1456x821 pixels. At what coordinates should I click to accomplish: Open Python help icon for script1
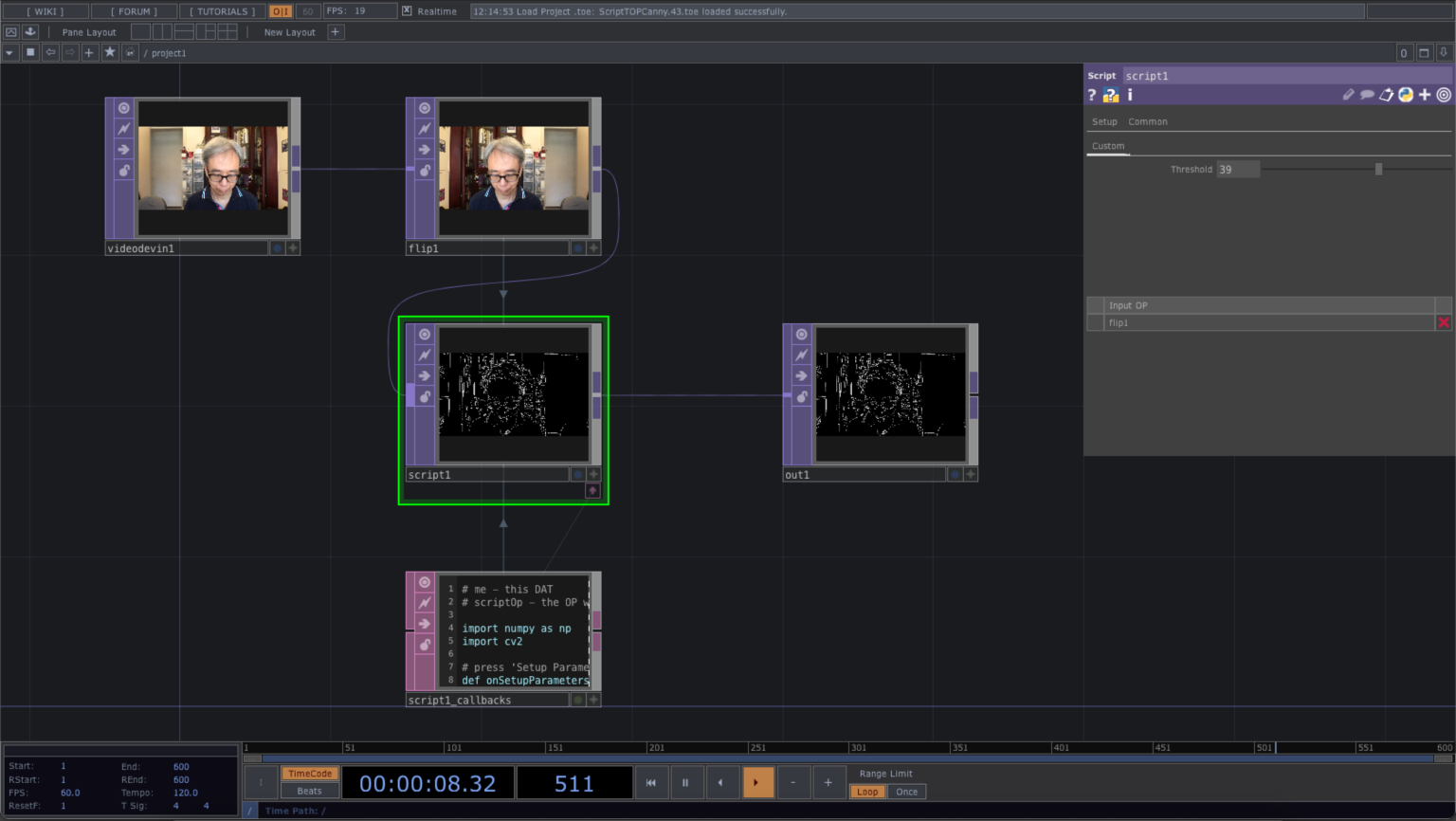(x=1111, y=95)
